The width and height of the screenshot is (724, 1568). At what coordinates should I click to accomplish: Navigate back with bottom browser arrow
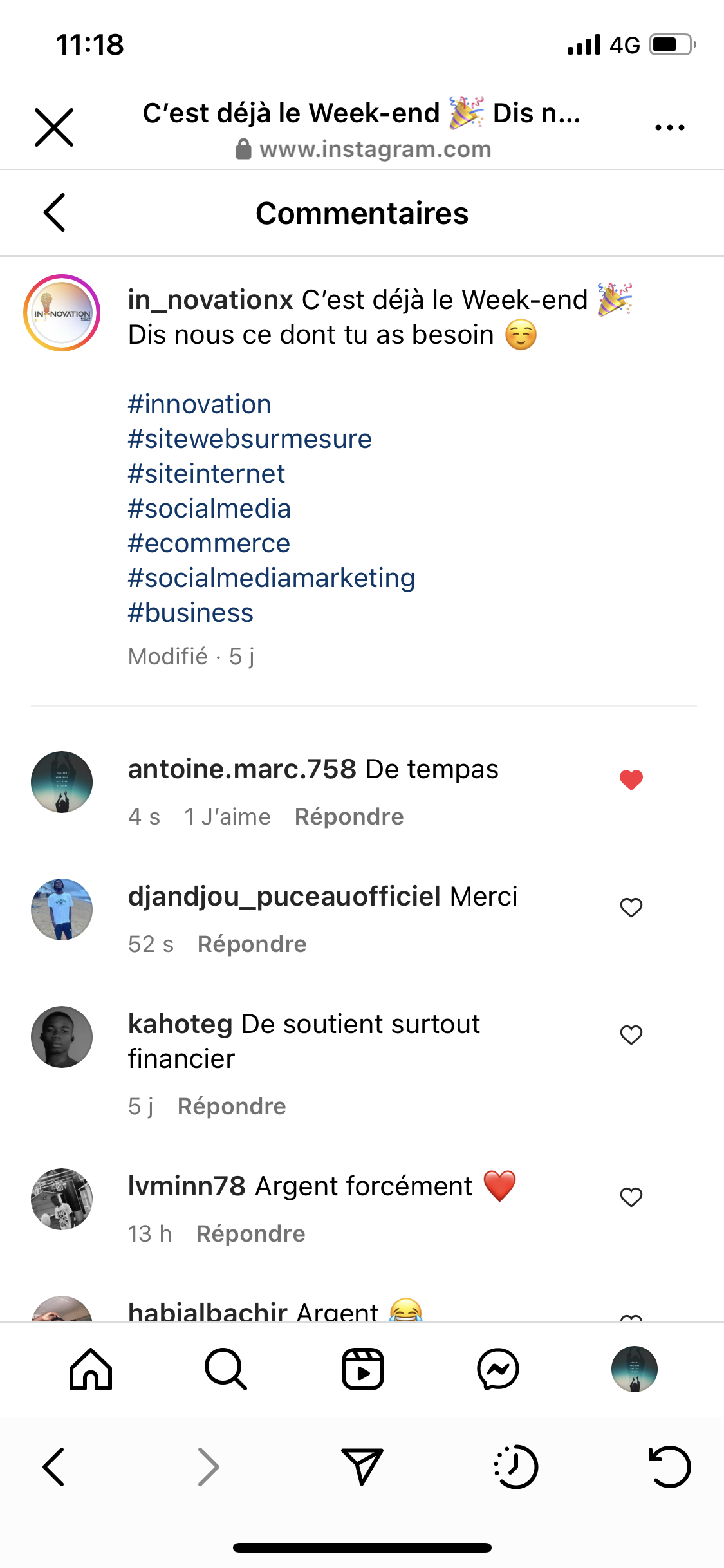click(x=54, y=1466)
